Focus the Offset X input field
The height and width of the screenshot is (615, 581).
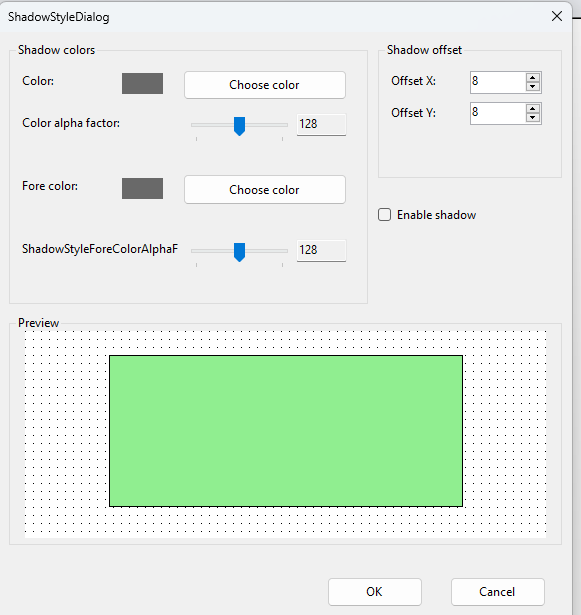(x=498, y=82)
